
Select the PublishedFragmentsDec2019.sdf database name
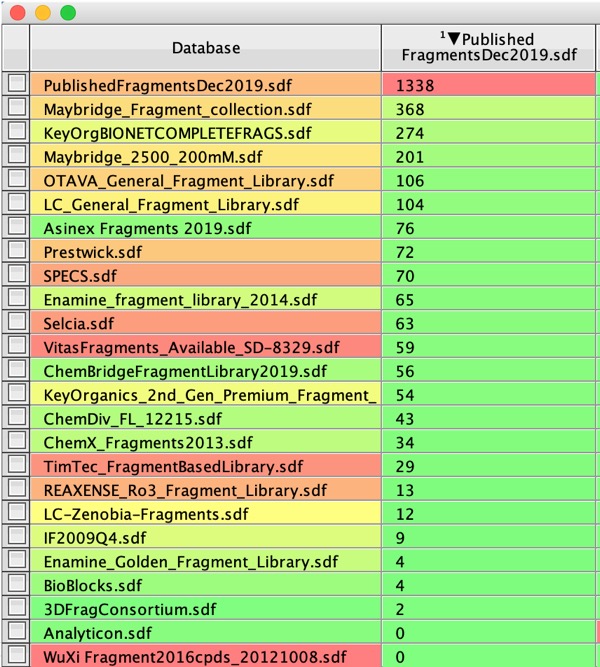(168, 86)
